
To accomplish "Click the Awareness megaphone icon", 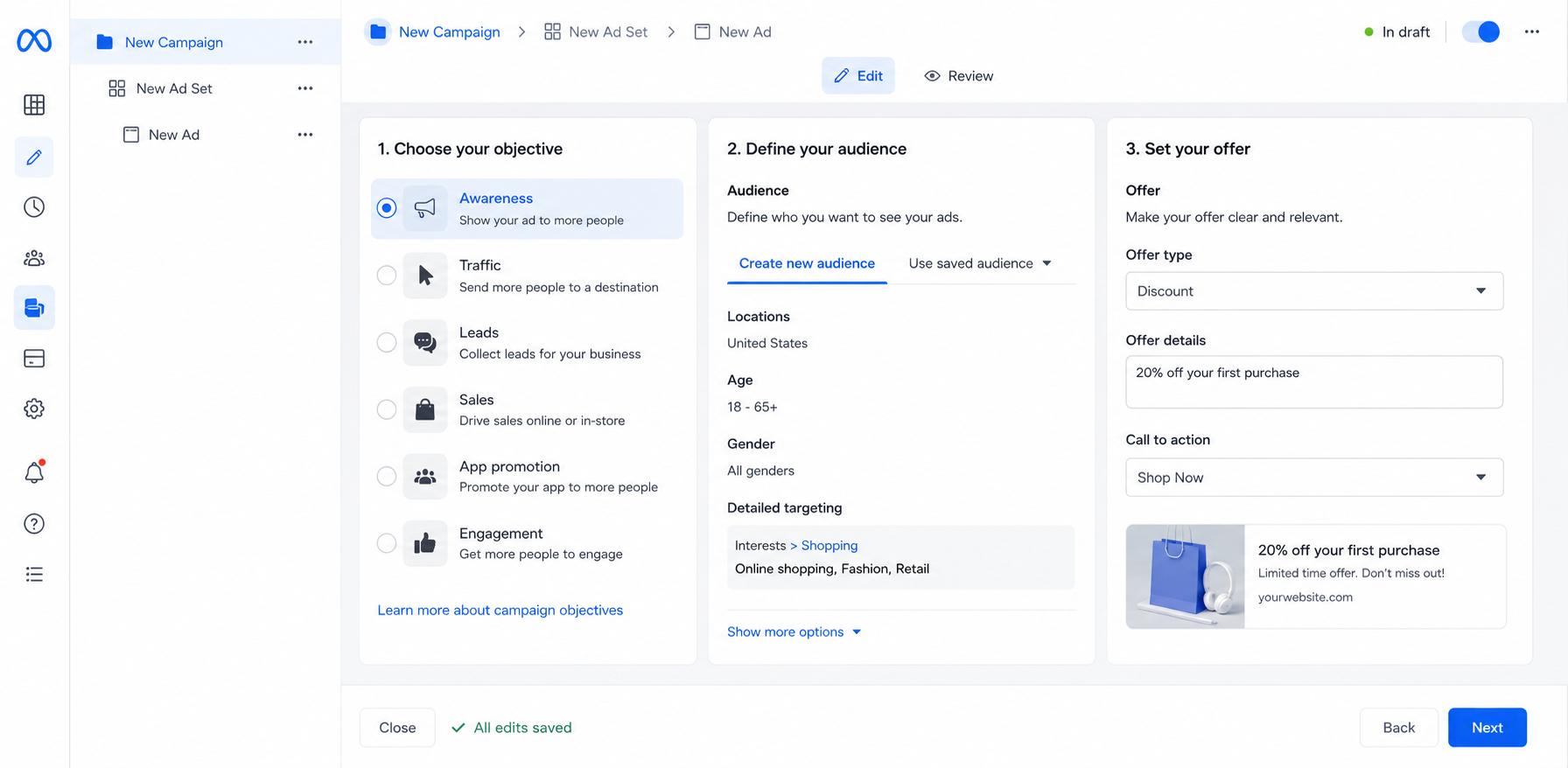I will [425, 208].
